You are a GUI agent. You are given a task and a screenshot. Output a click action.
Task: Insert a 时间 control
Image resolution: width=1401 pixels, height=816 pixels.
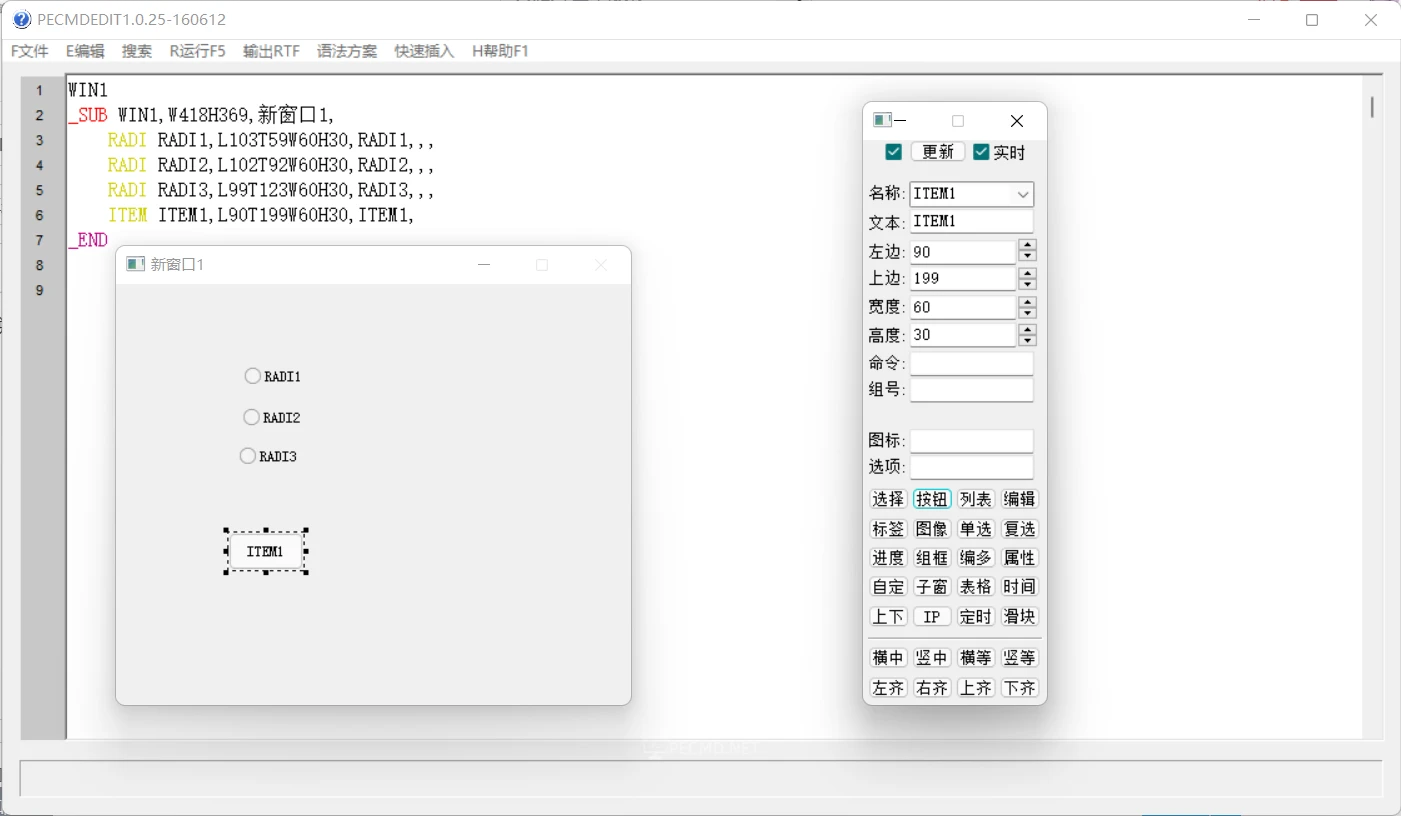coord(1020,587)
